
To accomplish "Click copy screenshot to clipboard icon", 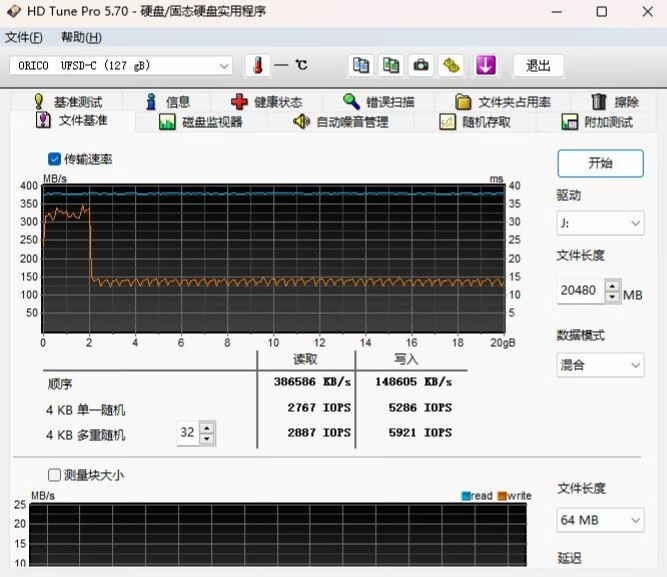I will click(391, 66).
